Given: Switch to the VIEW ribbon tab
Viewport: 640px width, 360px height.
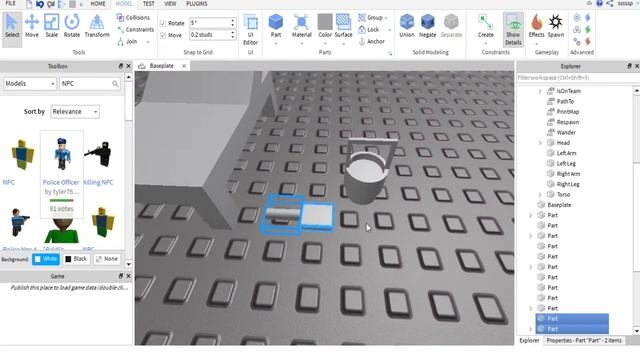Looking at the screenshot, I should (x=170, y=4).
